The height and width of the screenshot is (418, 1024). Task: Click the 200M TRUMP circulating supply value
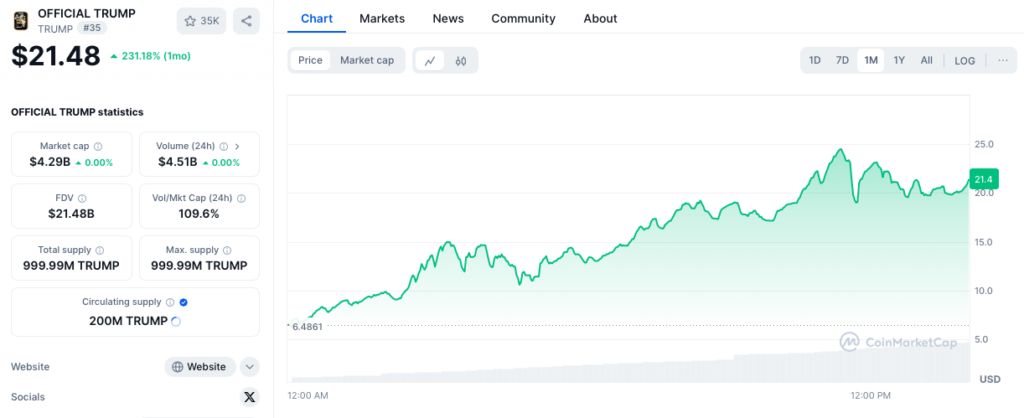[128, 321]
